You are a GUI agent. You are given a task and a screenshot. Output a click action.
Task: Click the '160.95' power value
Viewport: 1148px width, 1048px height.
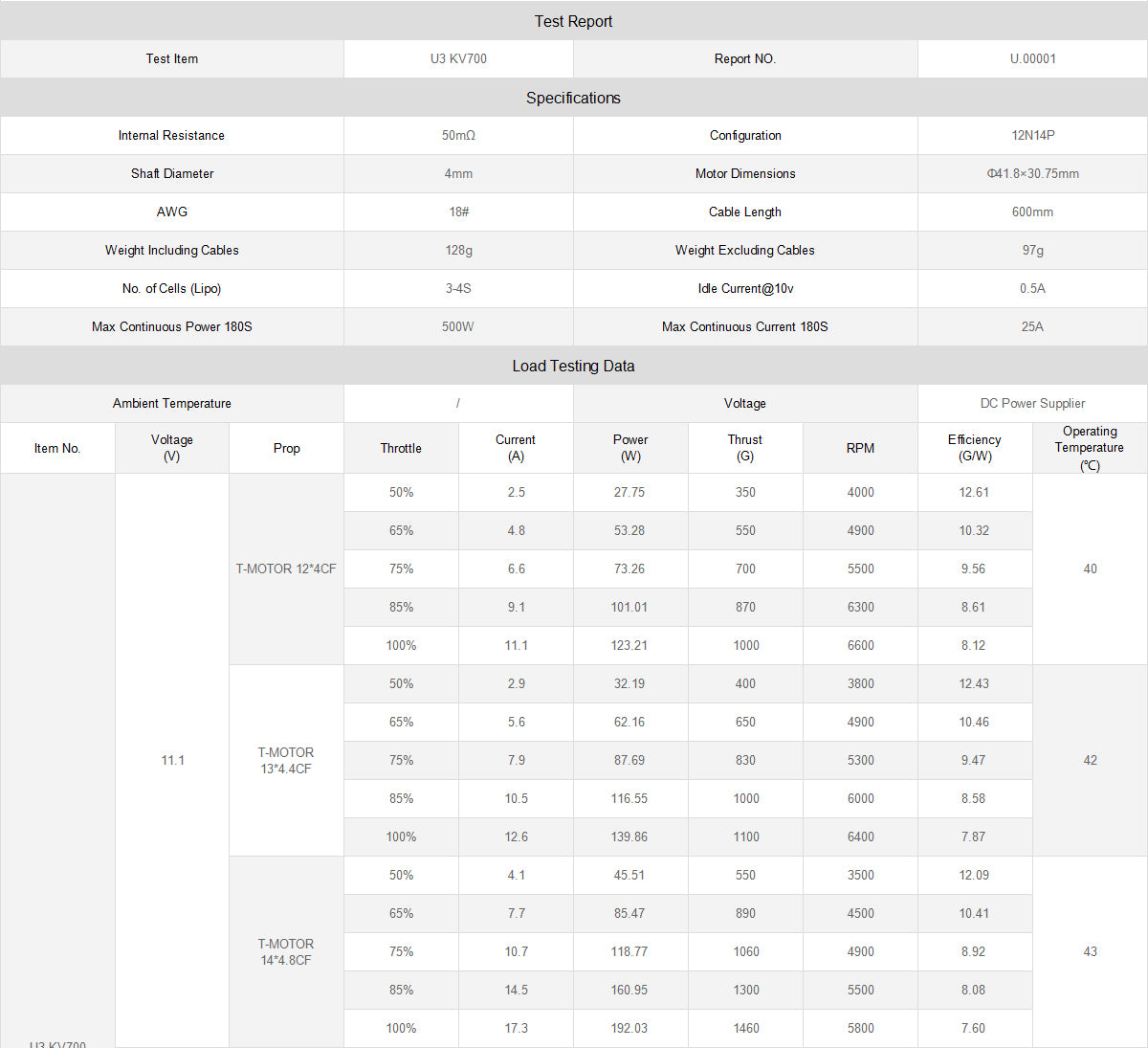(629, 990)
